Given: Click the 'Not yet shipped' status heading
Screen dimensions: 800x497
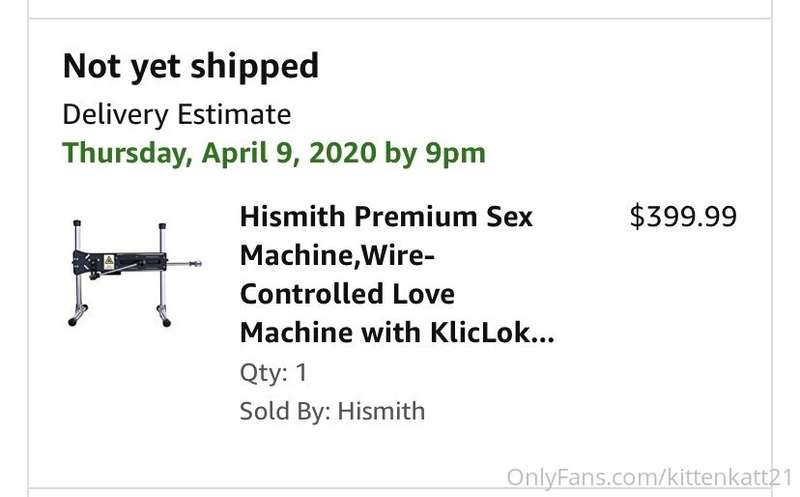Looking at the screenshot, I should click(191, 67).
